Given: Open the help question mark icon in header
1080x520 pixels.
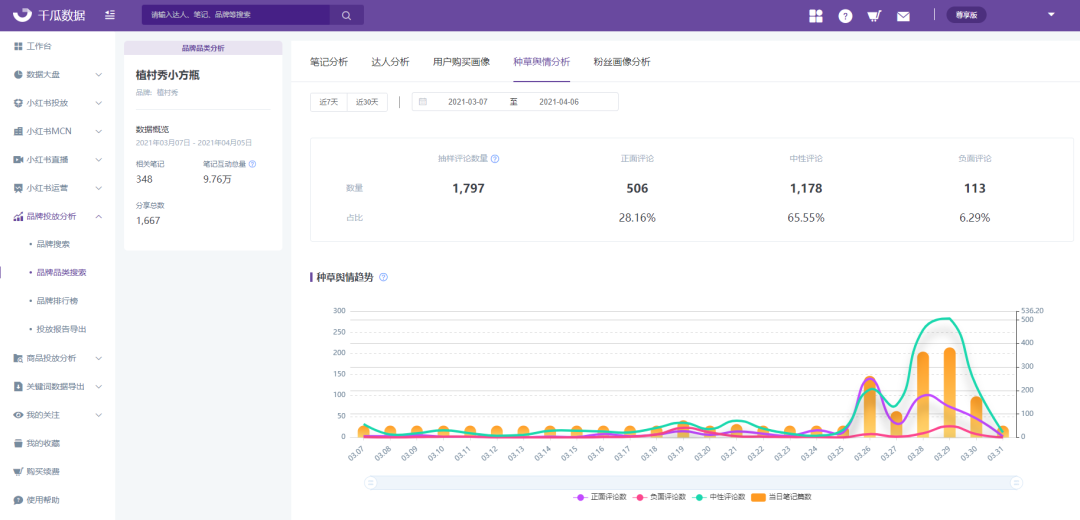Looking at the screenshot, I should point(845,16).
